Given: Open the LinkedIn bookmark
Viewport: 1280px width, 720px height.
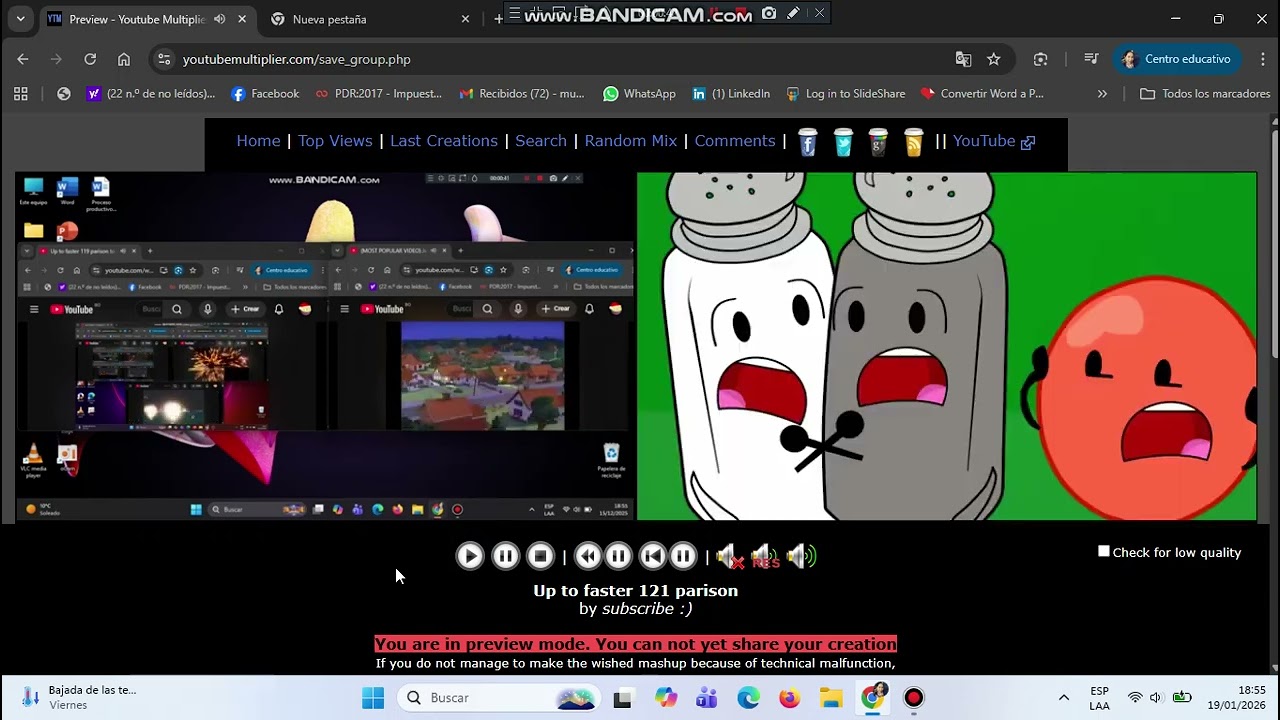Looking at the screenshot, I should point(731,94).
